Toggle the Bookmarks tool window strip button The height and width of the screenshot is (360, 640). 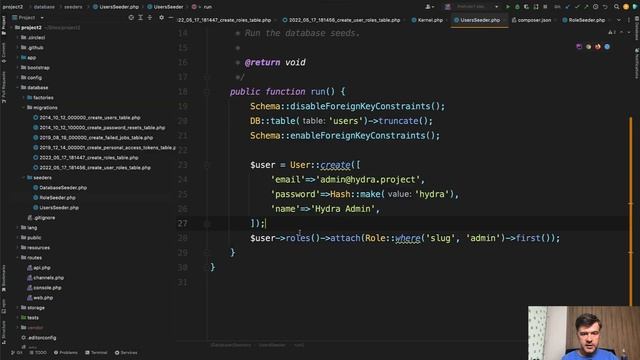tap(4, 278)
